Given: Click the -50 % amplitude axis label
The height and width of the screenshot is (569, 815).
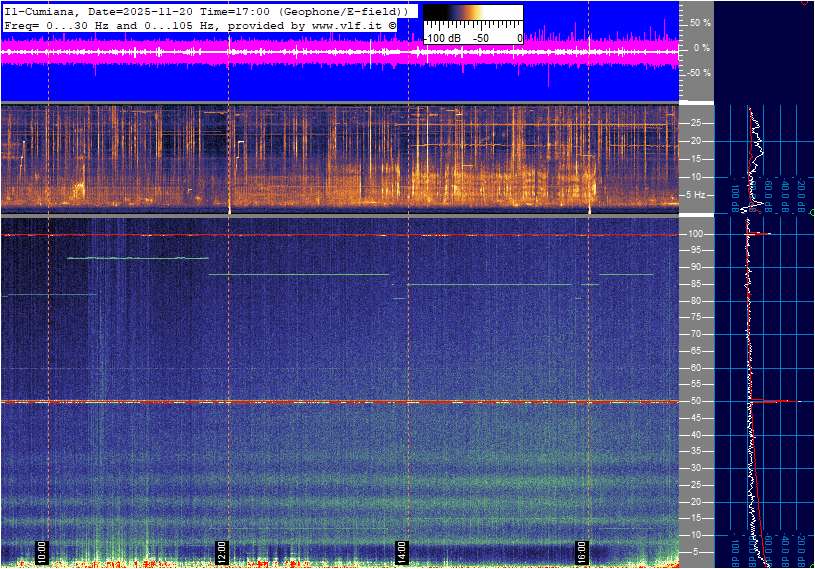Looking at the screenshot, I should pyautogui.click(x=698, y=73).
